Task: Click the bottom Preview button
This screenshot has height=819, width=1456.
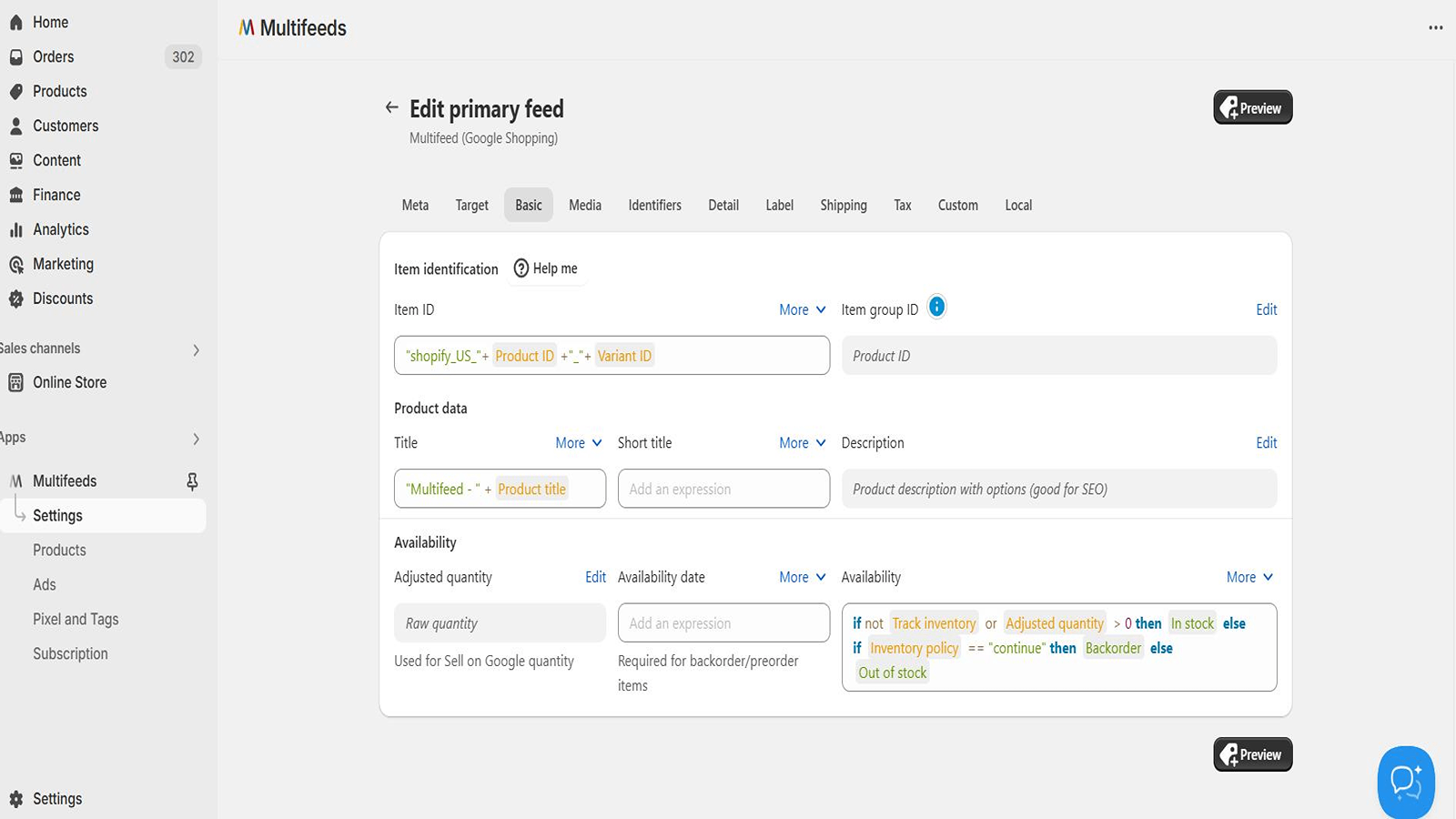Action: pyautogui.click(x=1252, y=754)
